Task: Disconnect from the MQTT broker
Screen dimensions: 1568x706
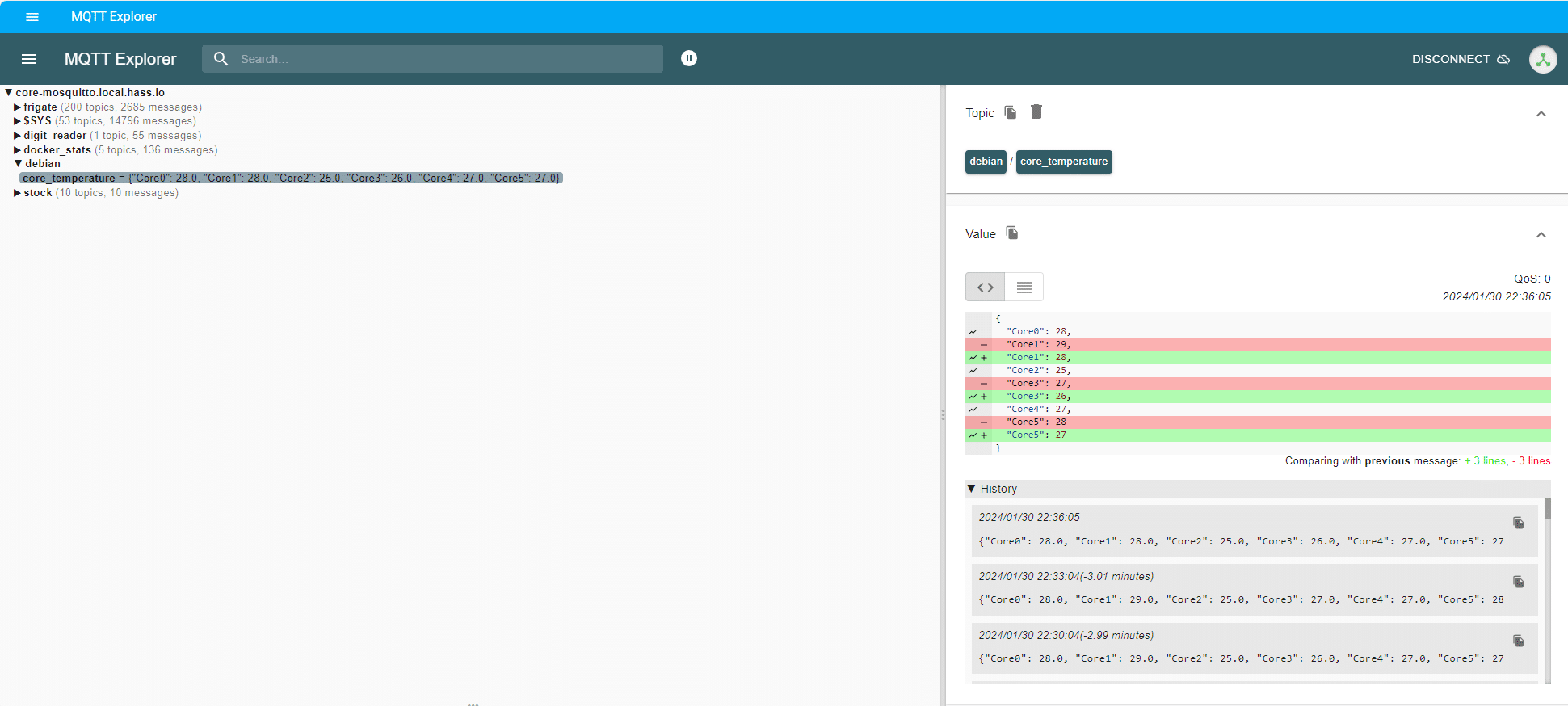Action: tap(1460, 59)
